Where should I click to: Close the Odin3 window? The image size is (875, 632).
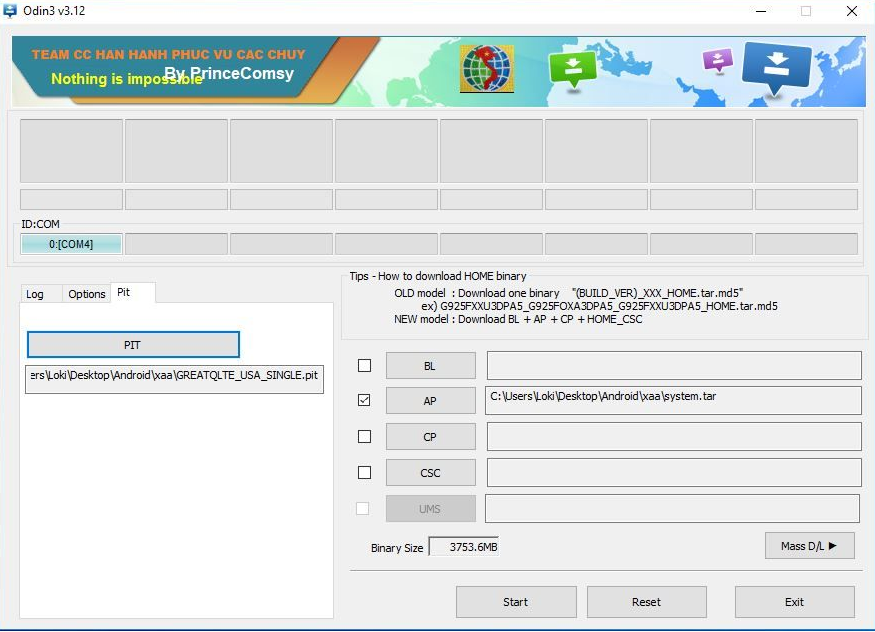click(852, 11)
